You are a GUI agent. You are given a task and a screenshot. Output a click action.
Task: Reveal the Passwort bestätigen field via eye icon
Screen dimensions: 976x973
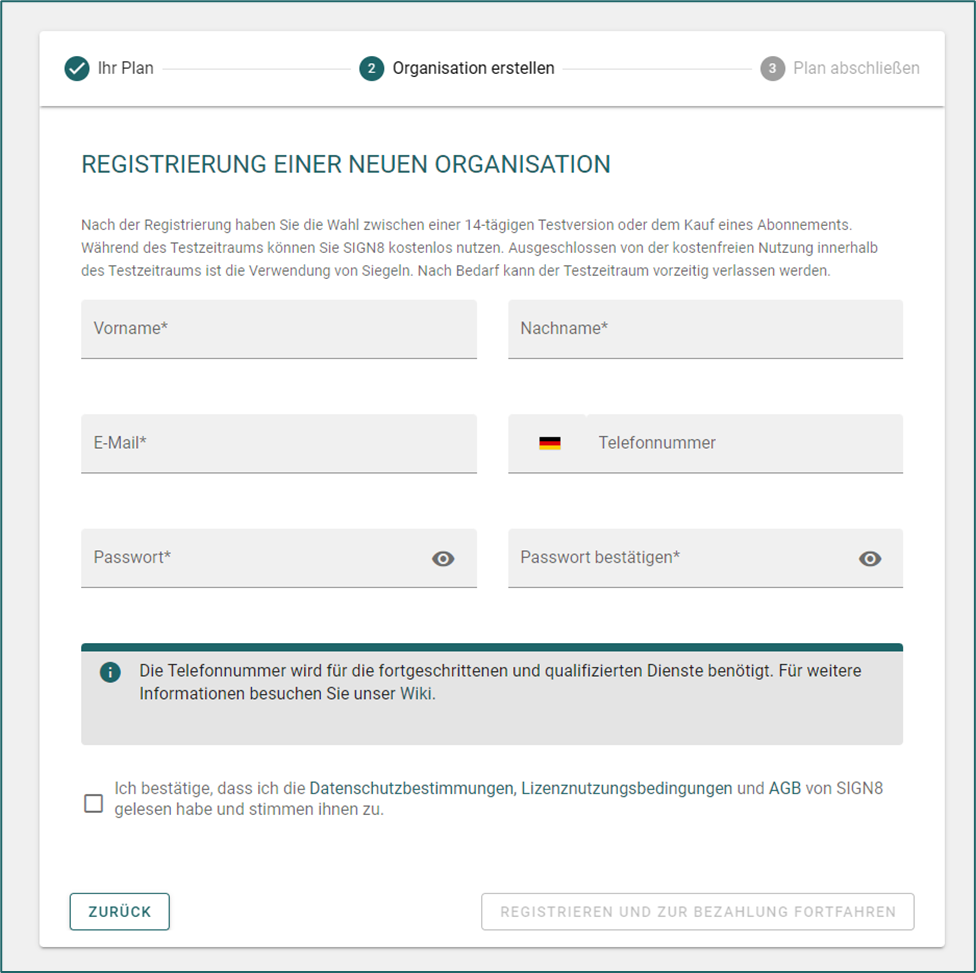(x=870, y=559)
